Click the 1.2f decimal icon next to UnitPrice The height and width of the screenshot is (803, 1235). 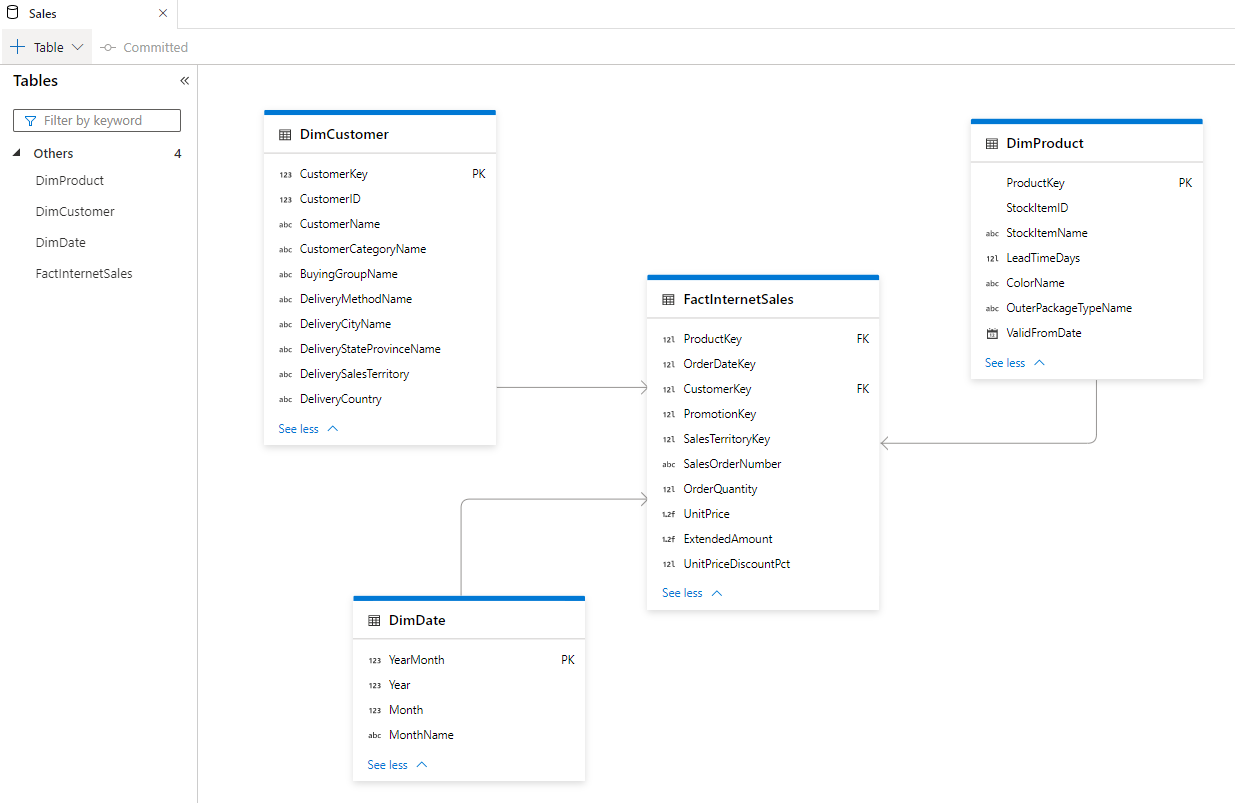(x=668, y=513)
